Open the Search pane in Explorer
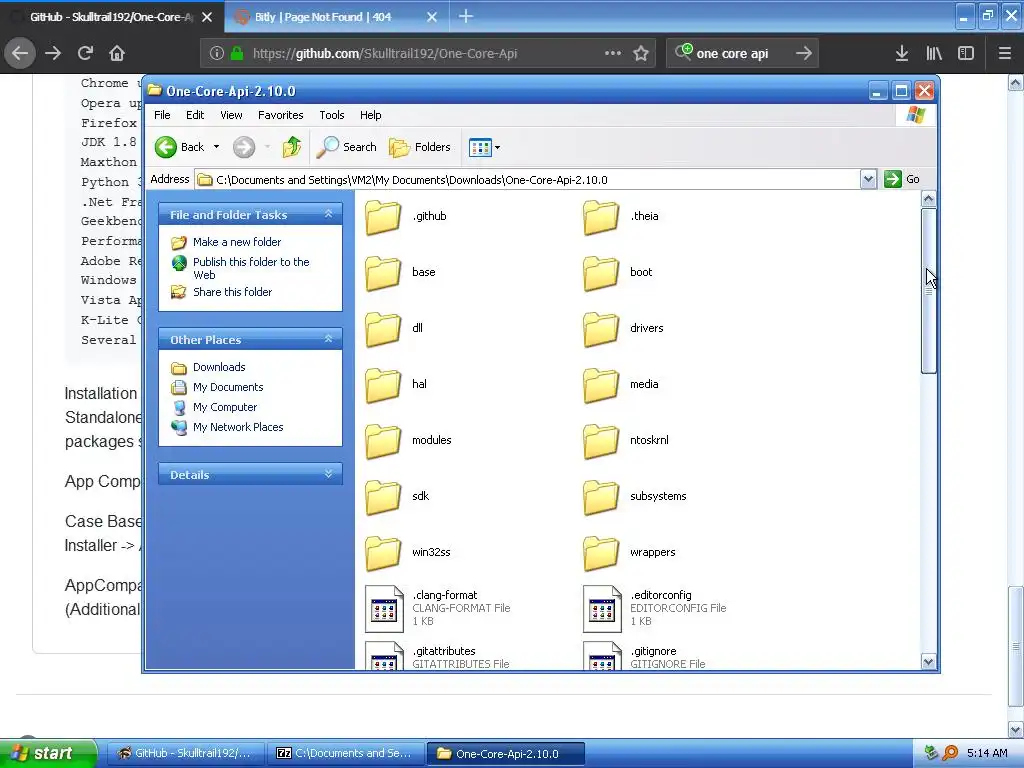This screenshot has height=768, width=1024. point(347,147)
